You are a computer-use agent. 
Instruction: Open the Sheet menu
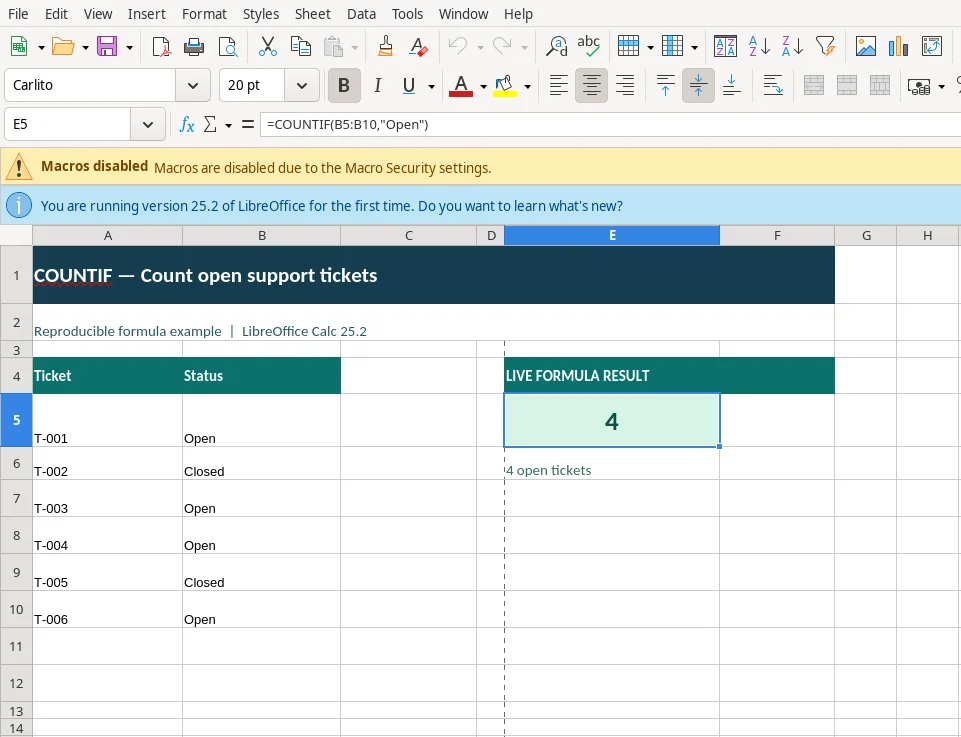(x=313, y=13)
